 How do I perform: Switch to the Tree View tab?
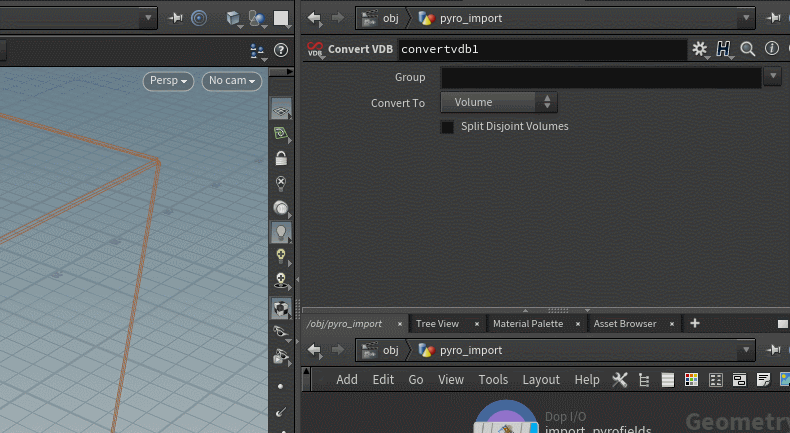pyautogui.click(x=437, y=324)
